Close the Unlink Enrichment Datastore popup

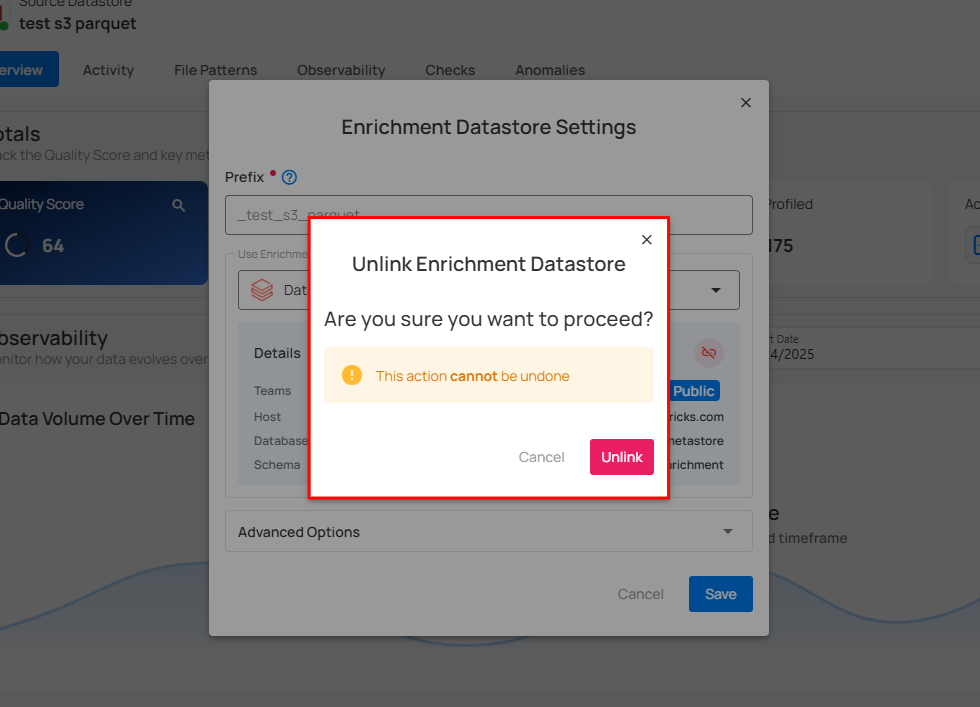646,240
